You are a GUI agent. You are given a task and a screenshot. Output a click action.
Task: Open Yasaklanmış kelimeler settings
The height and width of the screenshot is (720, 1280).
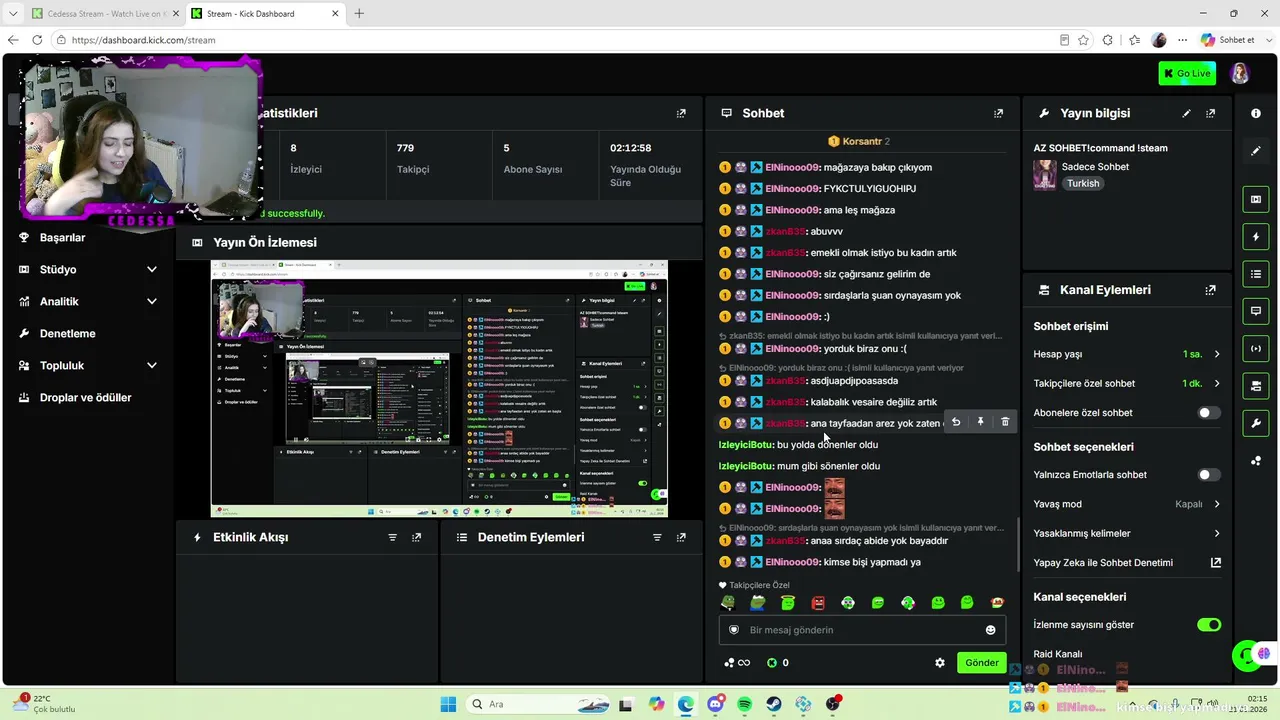coord(1127,534)
